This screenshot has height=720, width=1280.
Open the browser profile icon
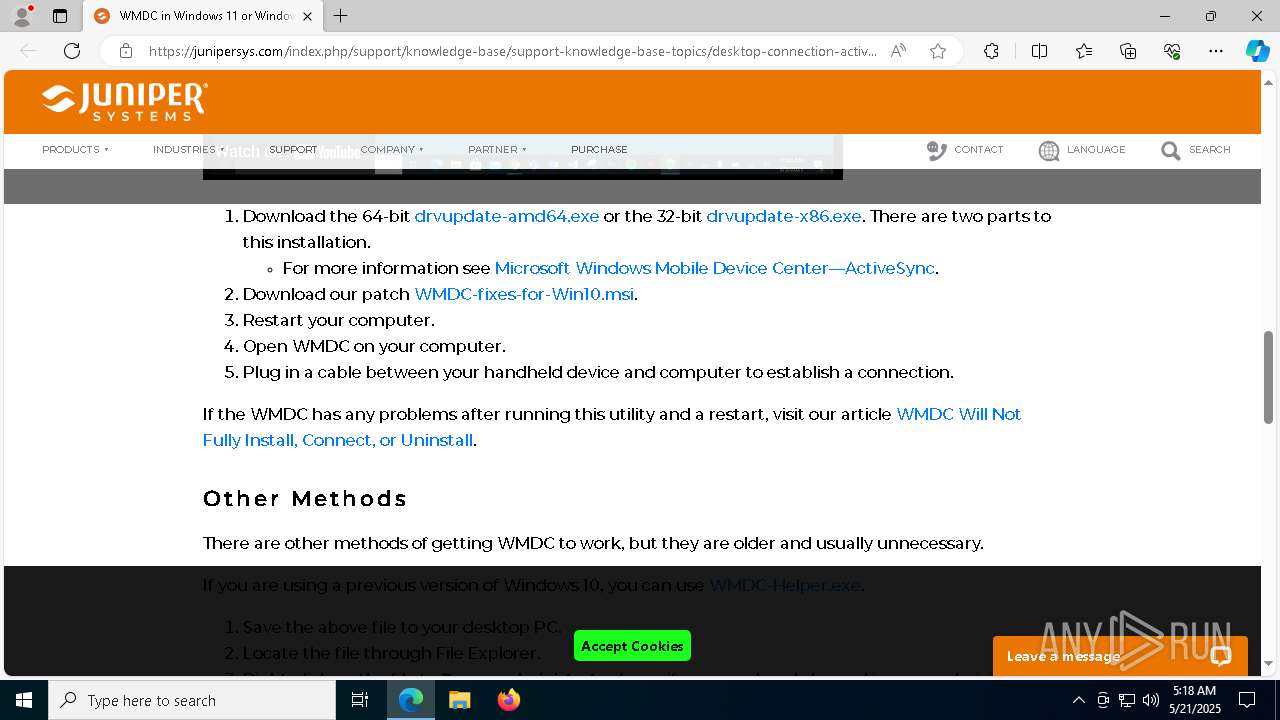[22, 16]
